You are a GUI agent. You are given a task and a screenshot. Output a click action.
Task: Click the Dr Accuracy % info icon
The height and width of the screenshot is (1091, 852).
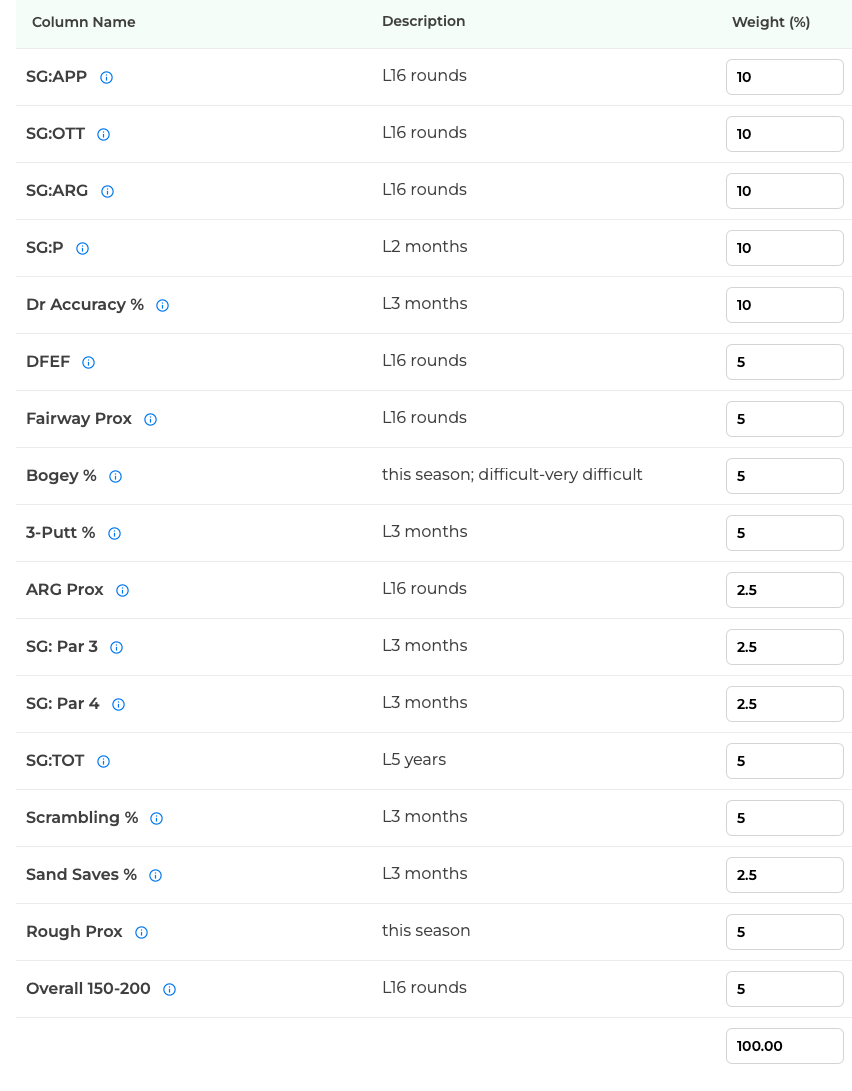[162, 305]
